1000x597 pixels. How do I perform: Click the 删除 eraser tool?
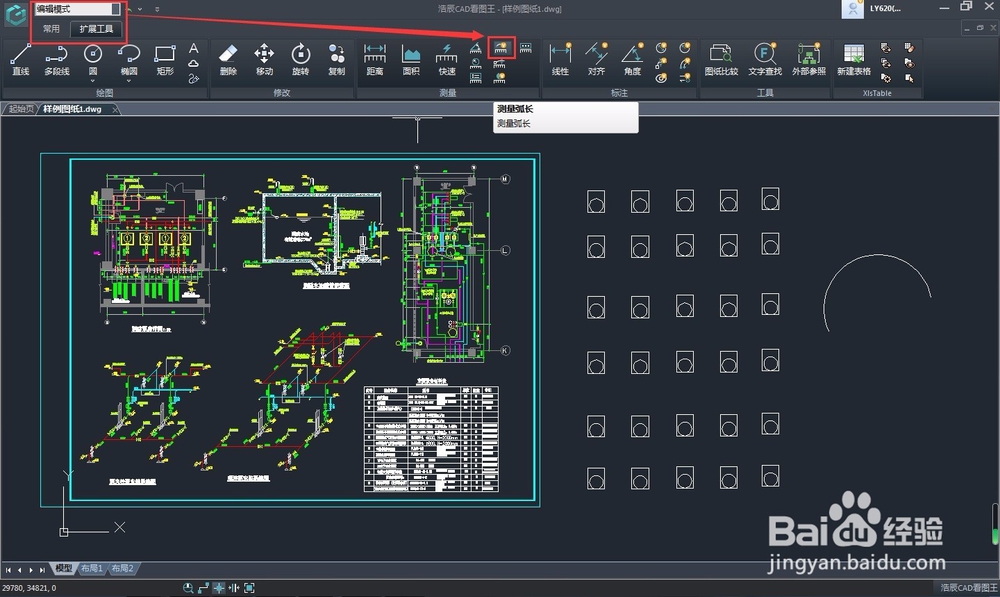228,60
